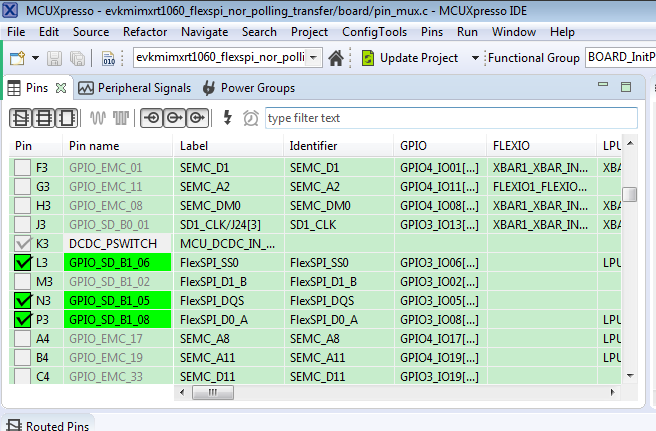Click the last pin direction icon

[197, 118]
